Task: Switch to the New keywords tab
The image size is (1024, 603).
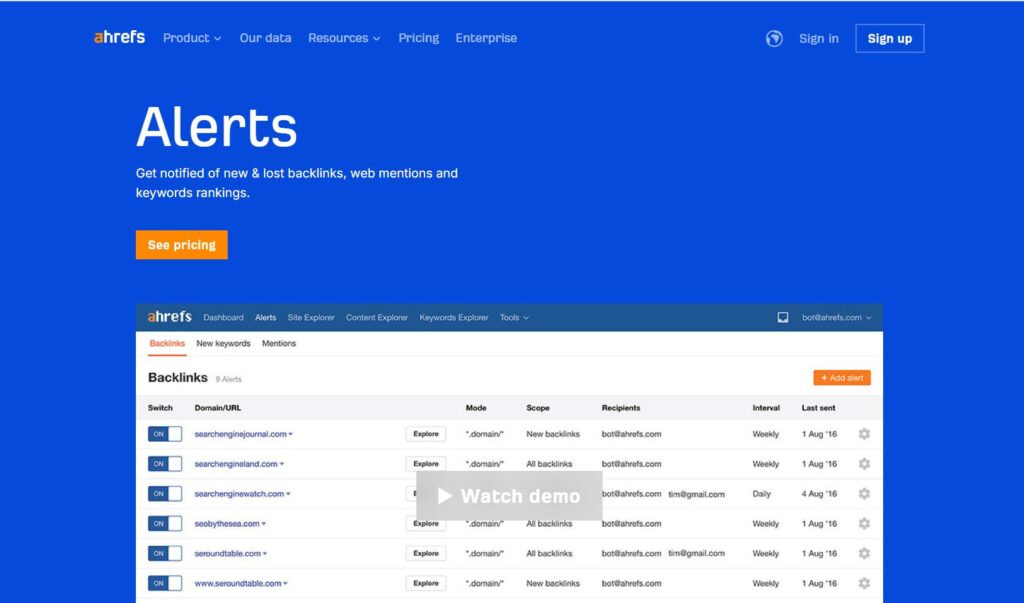Action: tap(223, 343)
